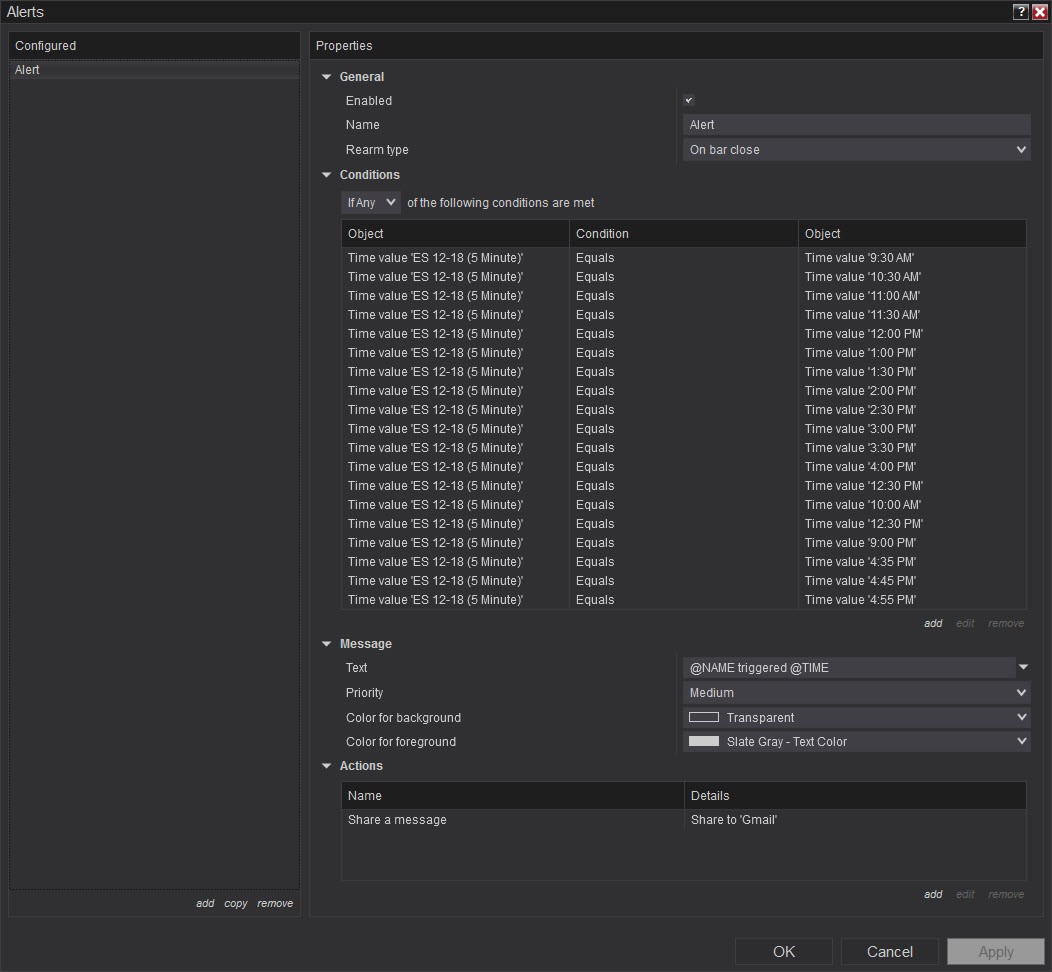Click the alert Name input field

point(856,125)
